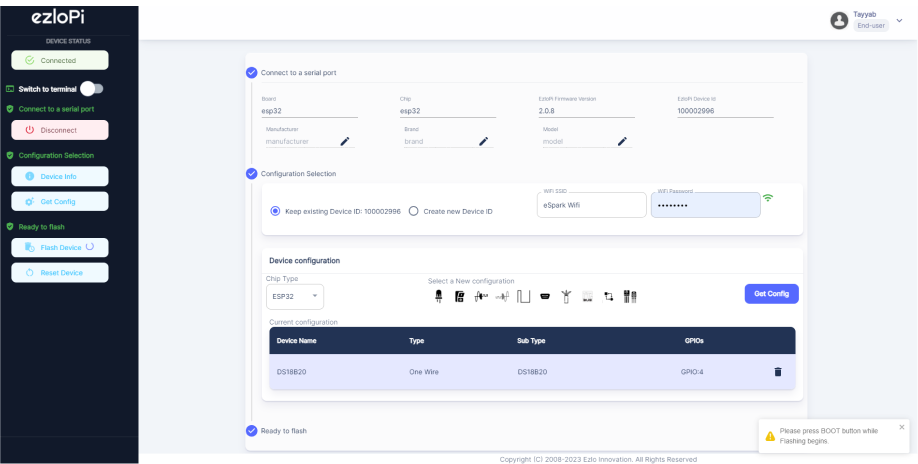Open Device Info from sidebar

coord(60,176)
